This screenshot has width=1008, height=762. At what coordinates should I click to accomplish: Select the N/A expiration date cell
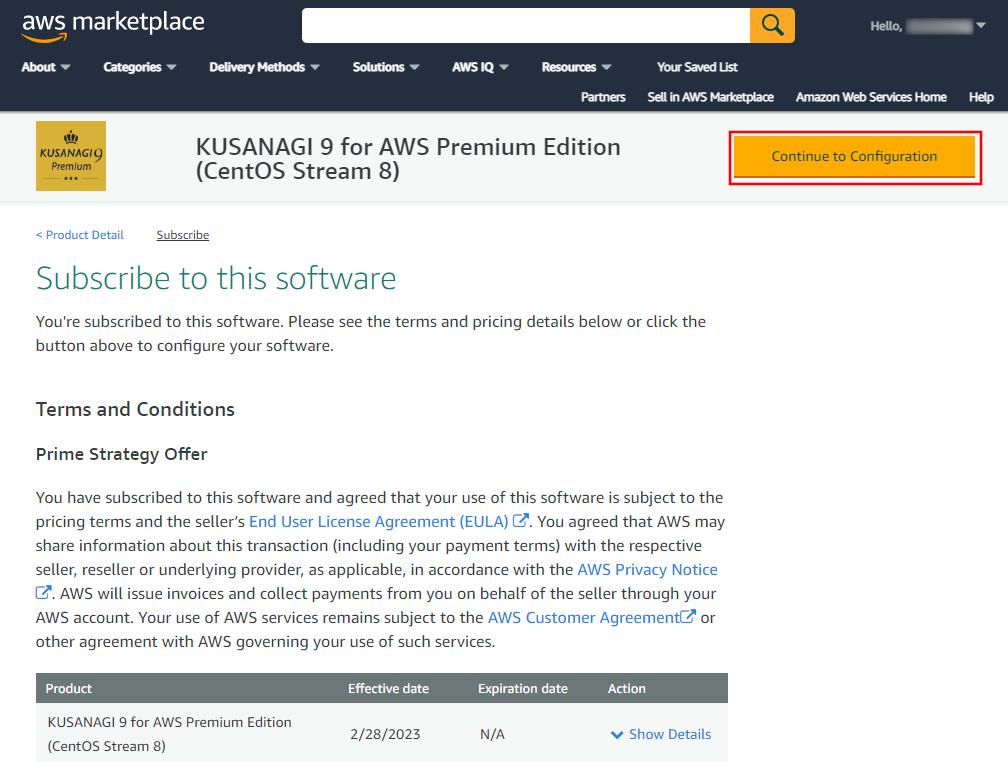click(492, 734)
